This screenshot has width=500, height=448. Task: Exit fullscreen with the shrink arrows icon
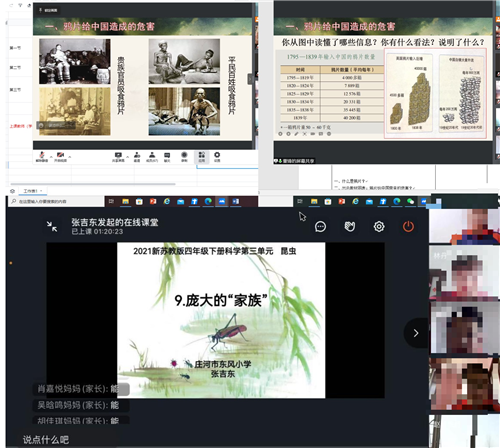[x=52, y=227]
